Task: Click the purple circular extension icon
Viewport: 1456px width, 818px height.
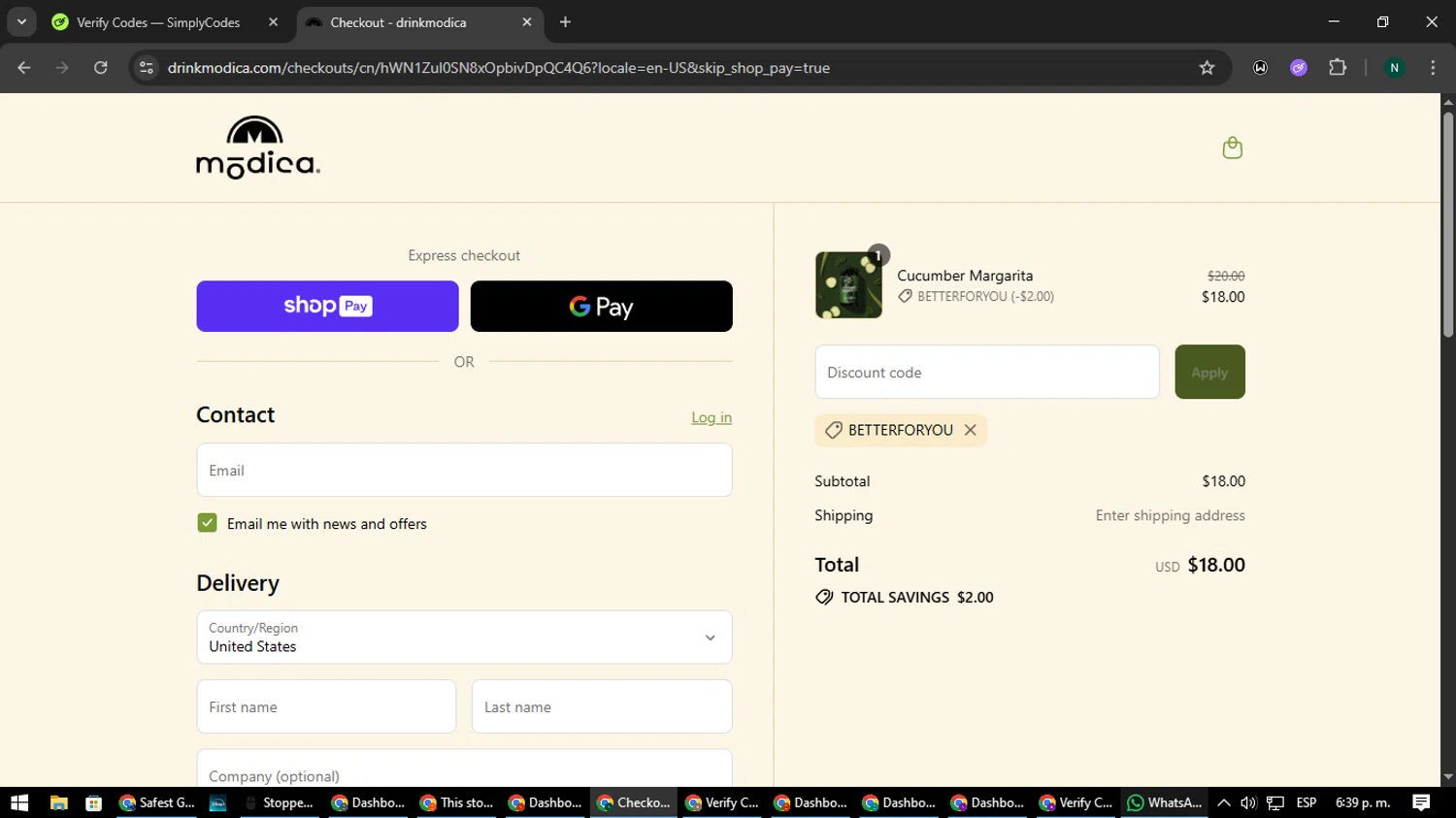Action: click(x=1299, y=68)
